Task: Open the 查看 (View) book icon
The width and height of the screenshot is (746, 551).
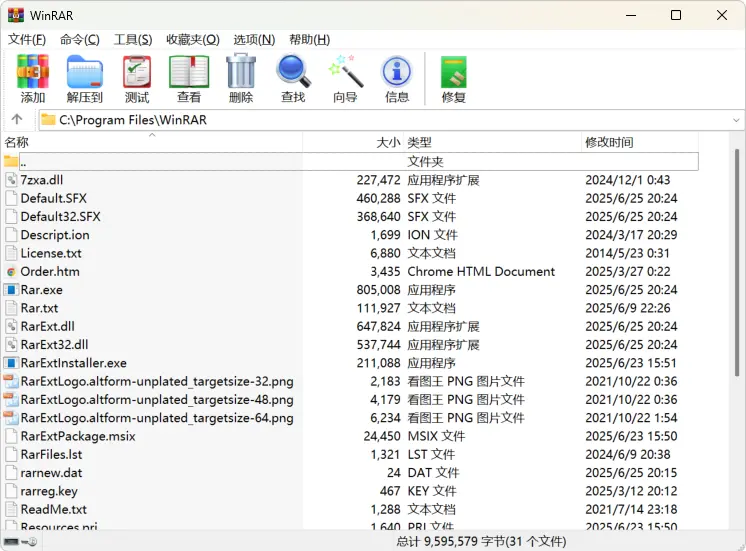Action: pyautogui.click(x=189, y=71)
